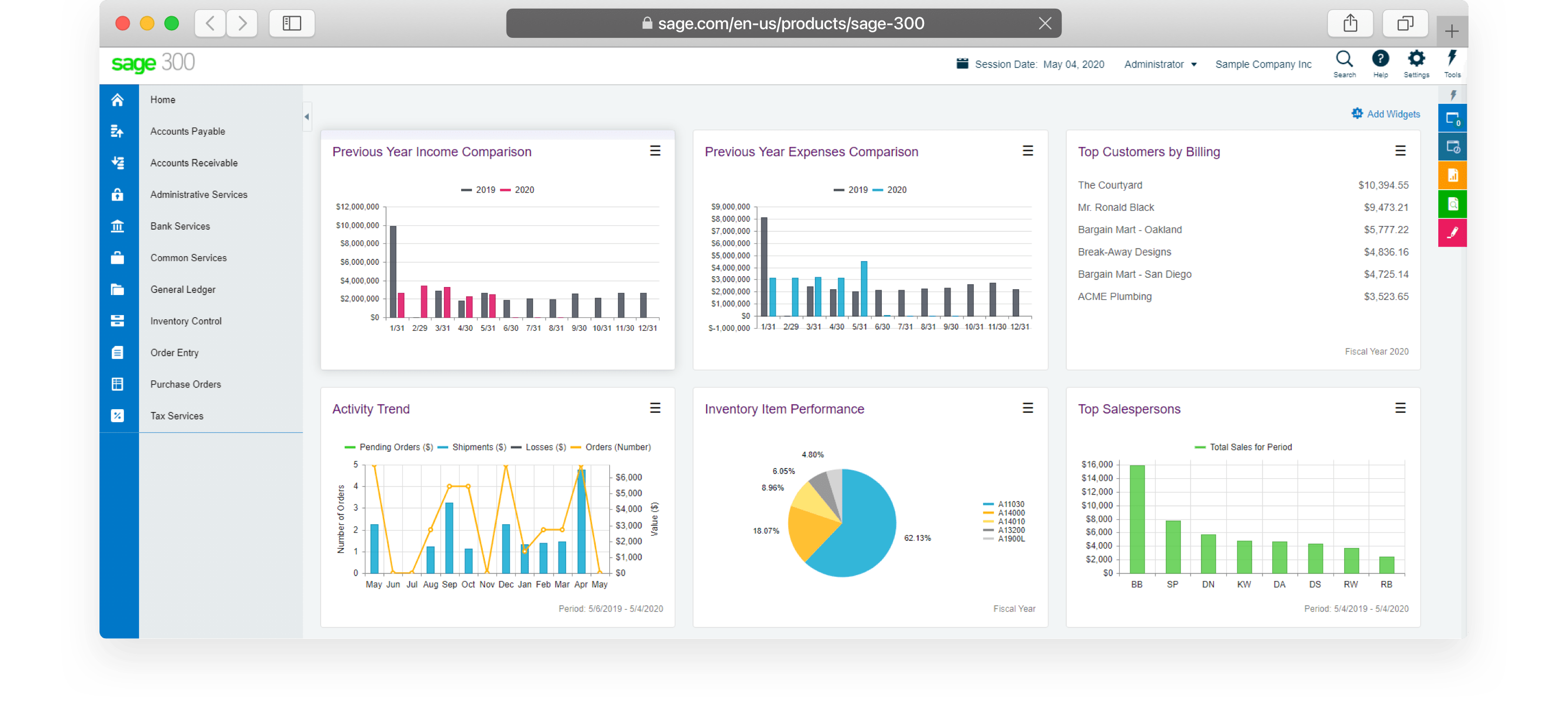Click the Administrative Services lock icon
Image resolution: width=1568 pixels, height=708 pixels.
(x=117, y=195)
